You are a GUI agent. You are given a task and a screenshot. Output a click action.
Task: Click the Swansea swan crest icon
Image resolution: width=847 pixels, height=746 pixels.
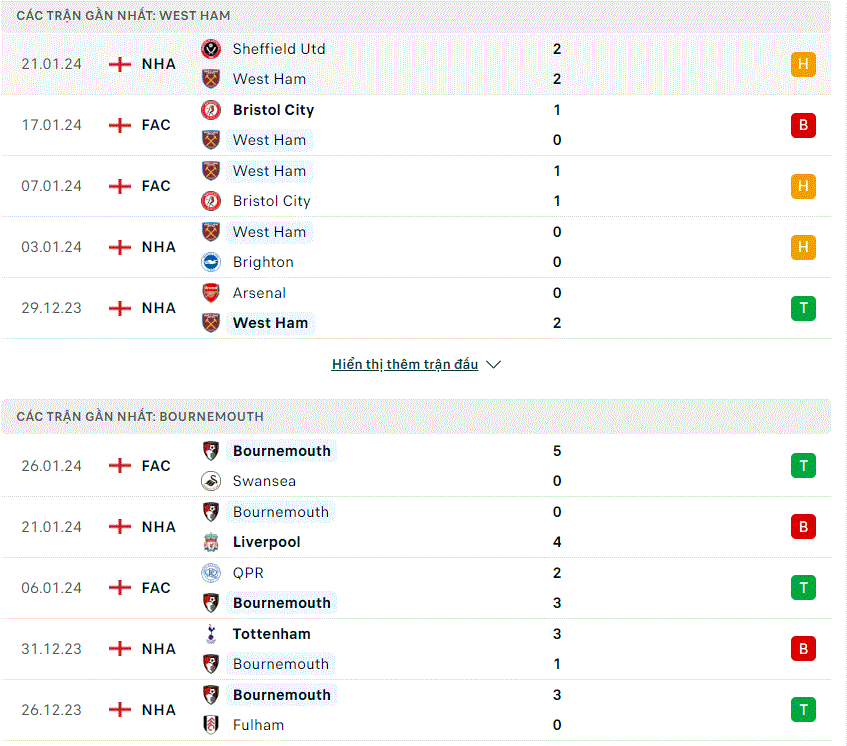(211, 481)
